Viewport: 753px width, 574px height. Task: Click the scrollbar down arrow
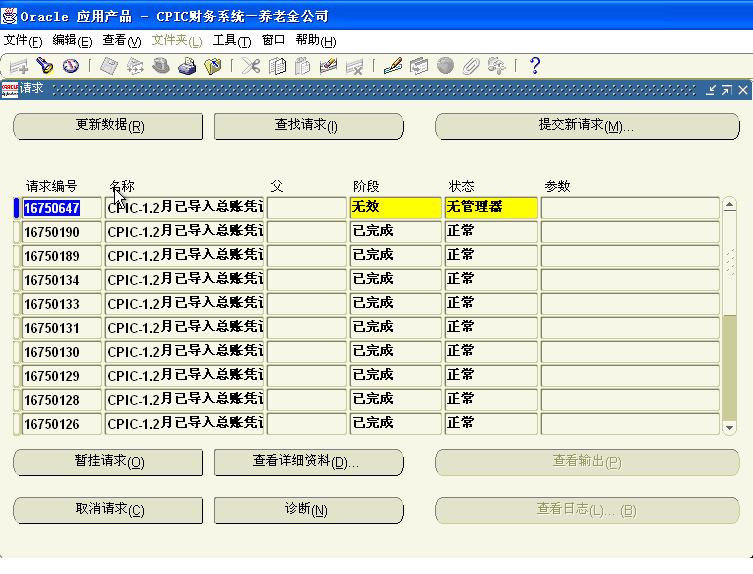(x=729, y=427)
